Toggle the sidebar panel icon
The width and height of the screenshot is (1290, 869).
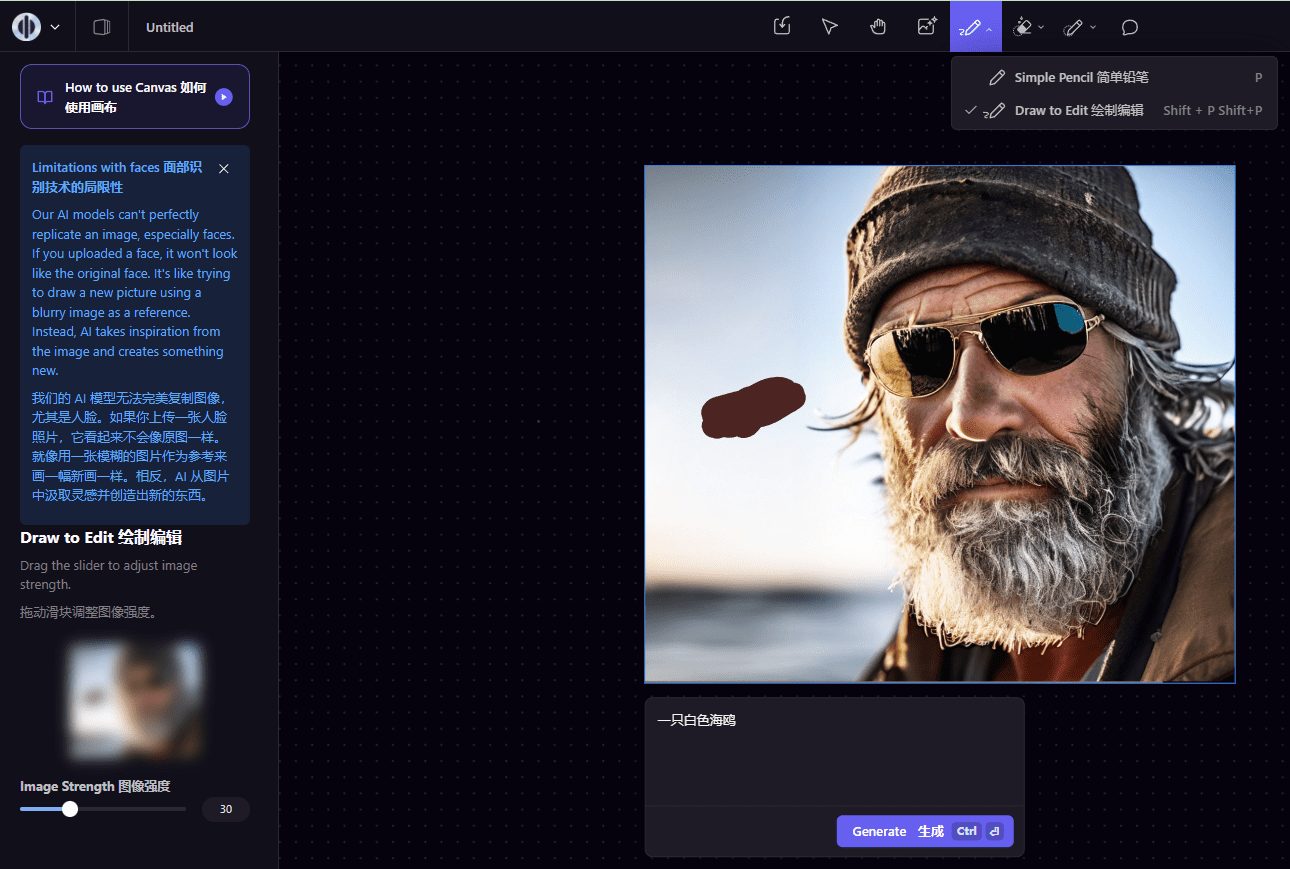(101, 27)
